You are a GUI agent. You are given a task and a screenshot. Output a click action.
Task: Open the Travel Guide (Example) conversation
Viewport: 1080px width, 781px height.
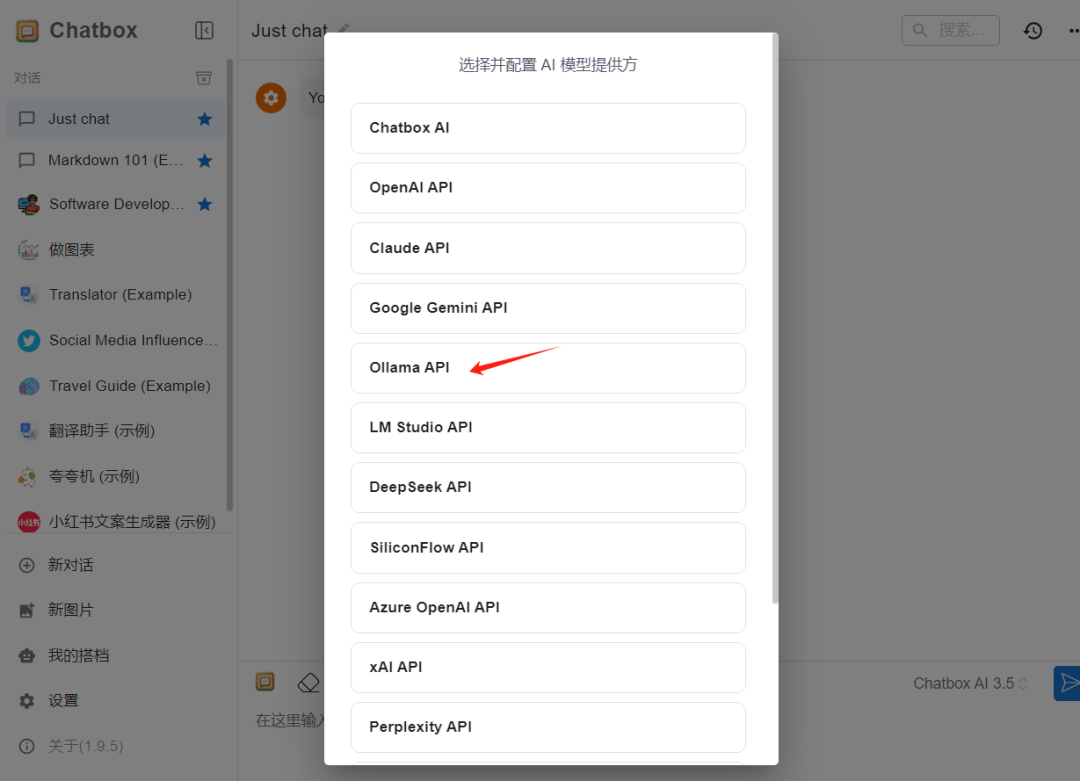pyautogui.click(x=116, y=386)
